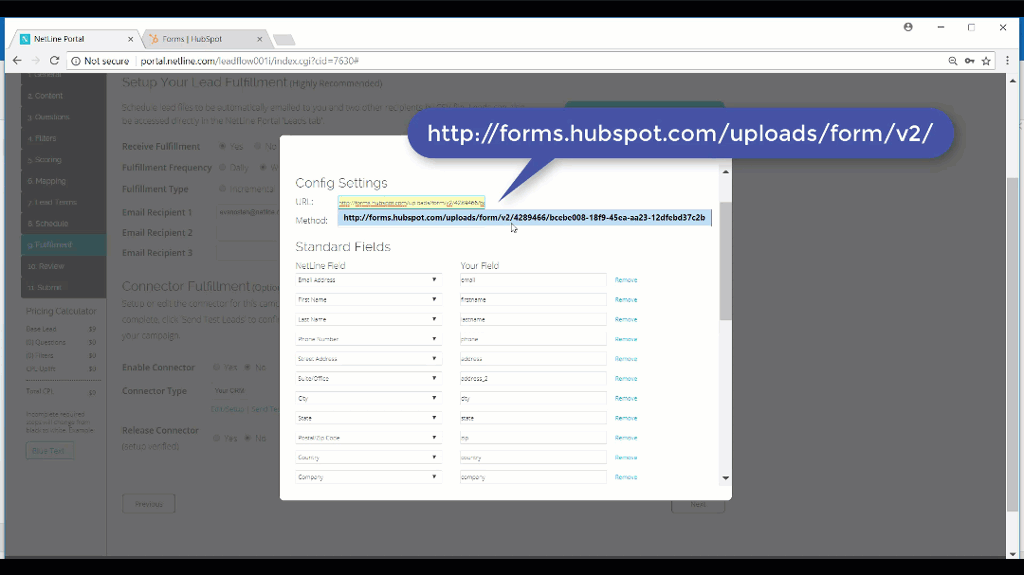Click the browser address bar URL
The height and width of the screenshot is (575, 1024).
(249, 61)
